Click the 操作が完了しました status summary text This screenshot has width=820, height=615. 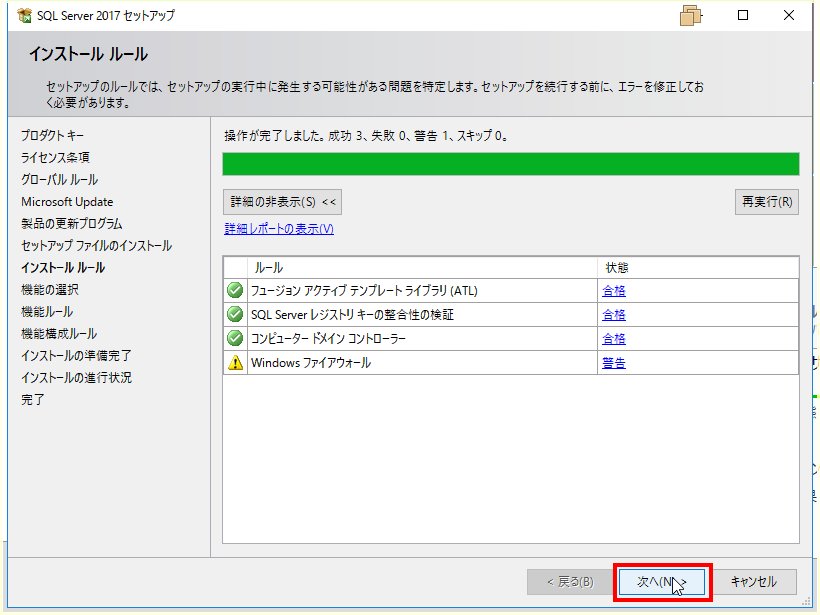pos(367,135)
